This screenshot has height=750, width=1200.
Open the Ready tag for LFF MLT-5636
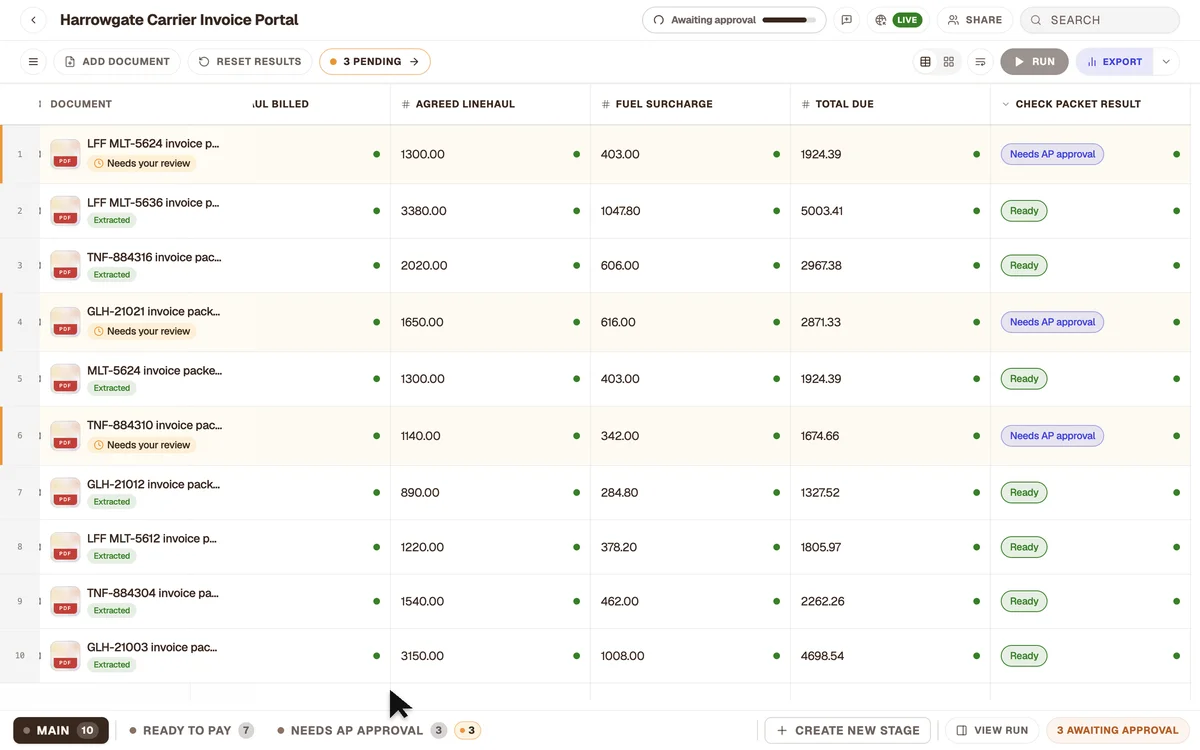click(1024, 211)
